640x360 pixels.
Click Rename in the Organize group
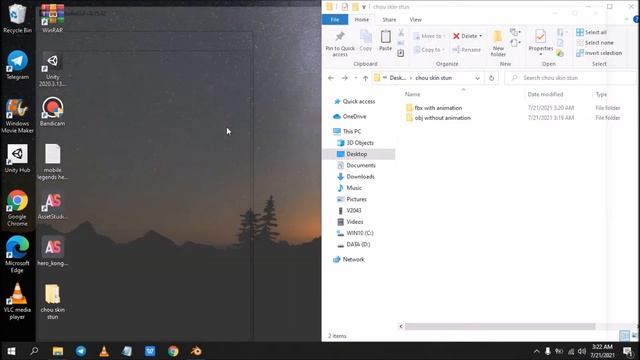(x=467, y=50)
